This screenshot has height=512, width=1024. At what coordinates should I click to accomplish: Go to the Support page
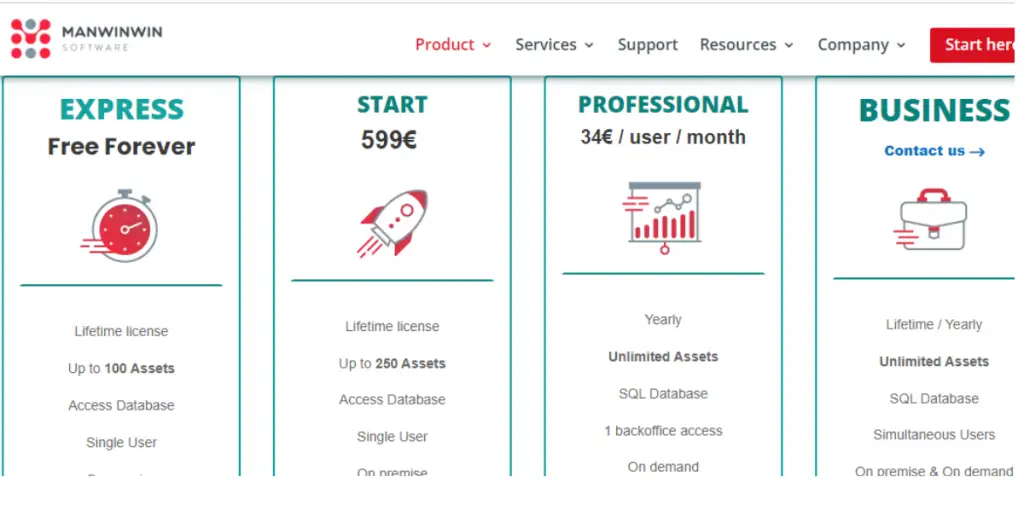pos(647,44)
